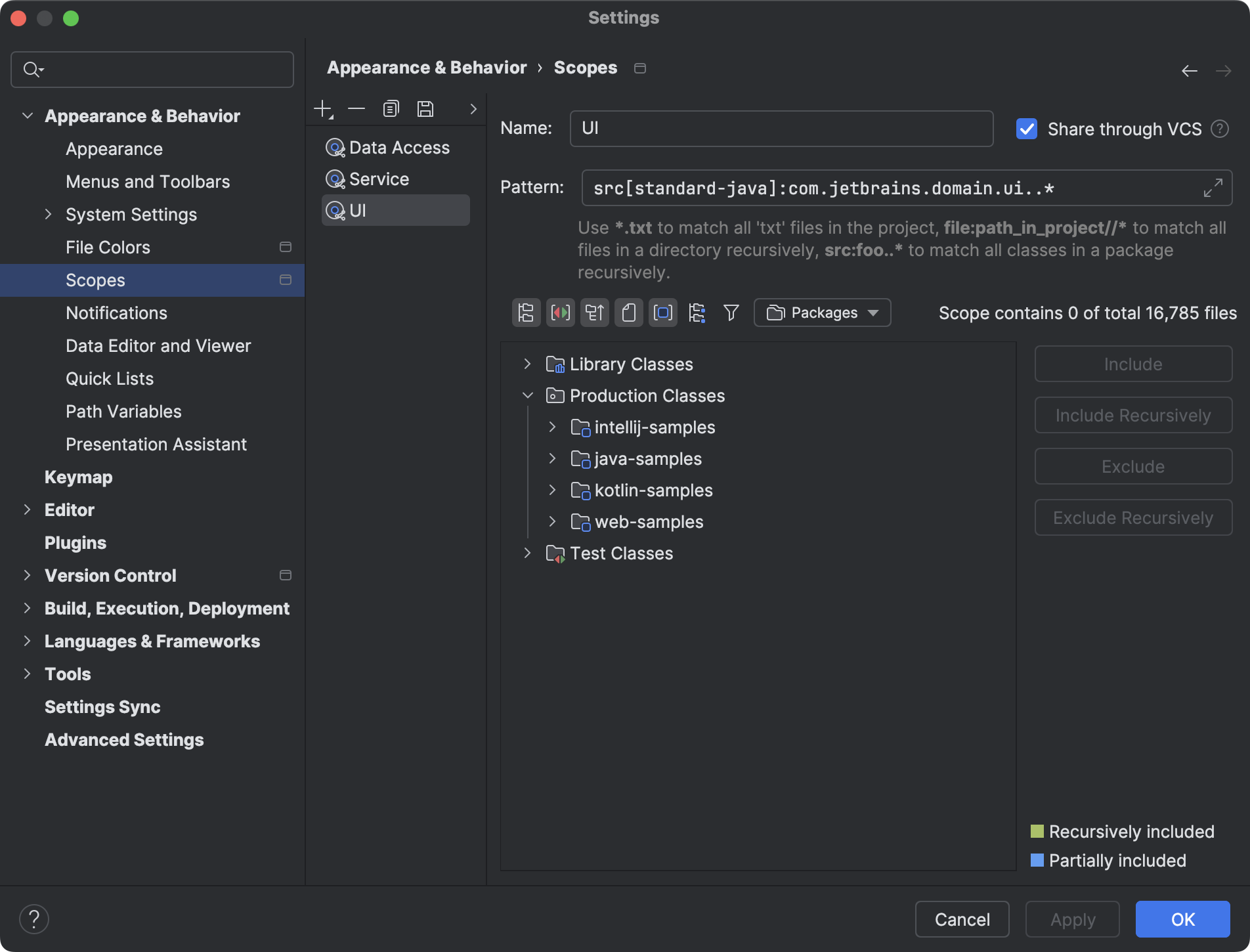
Task: Click the Scopes settings indicator icon
Action: 285,280
